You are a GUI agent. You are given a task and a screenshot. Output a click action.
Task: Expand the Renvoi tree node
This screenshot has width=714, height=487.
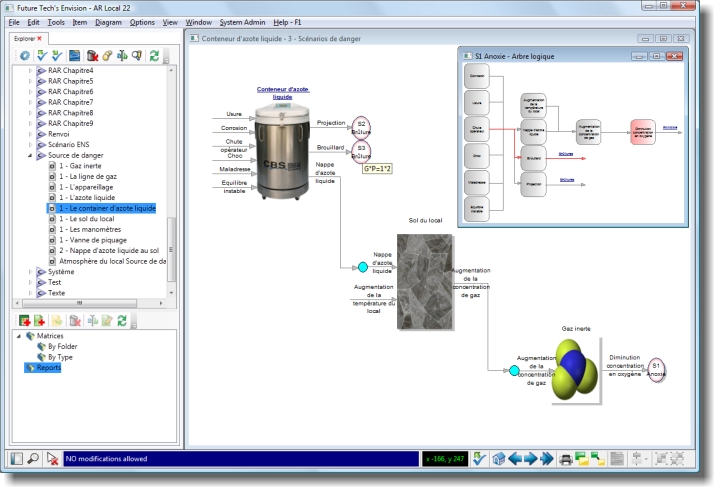(31, 134)
